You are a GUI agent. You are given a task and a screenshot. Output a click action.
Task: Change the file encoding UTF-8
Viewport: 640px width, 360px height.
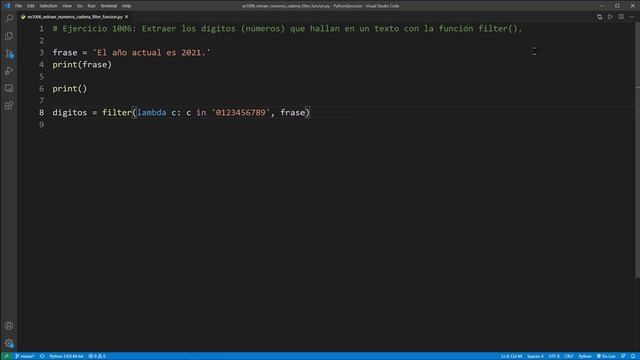pyautogui.click(x=554, y=356)
